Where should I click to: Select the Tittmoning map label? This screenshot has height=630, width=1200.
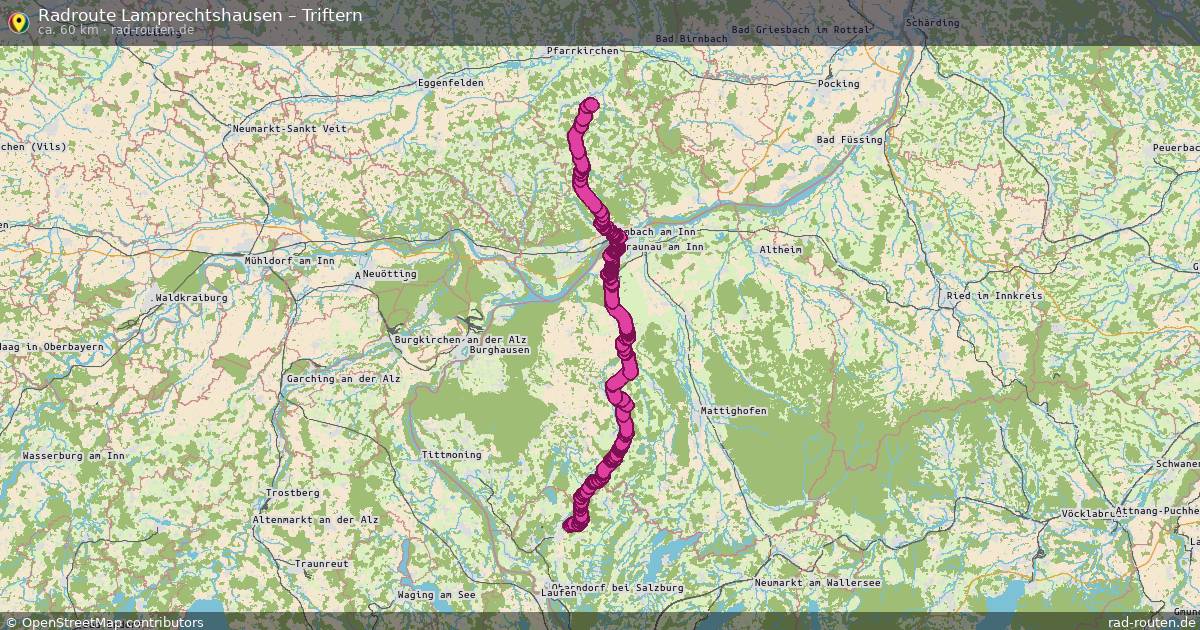(451, 454)
